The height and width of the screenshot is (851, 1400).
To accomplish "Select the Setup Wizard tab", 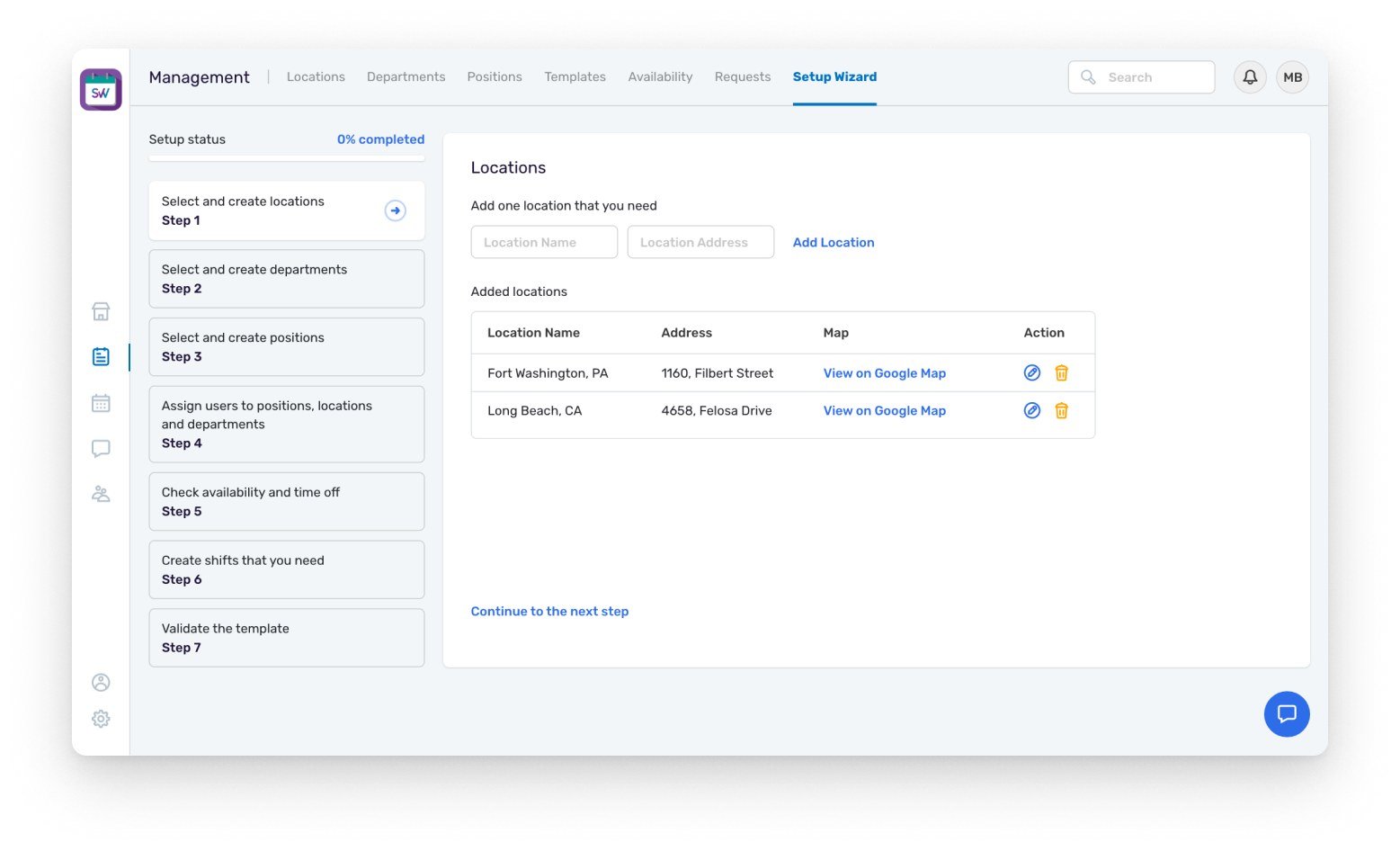I will [834, 77].
